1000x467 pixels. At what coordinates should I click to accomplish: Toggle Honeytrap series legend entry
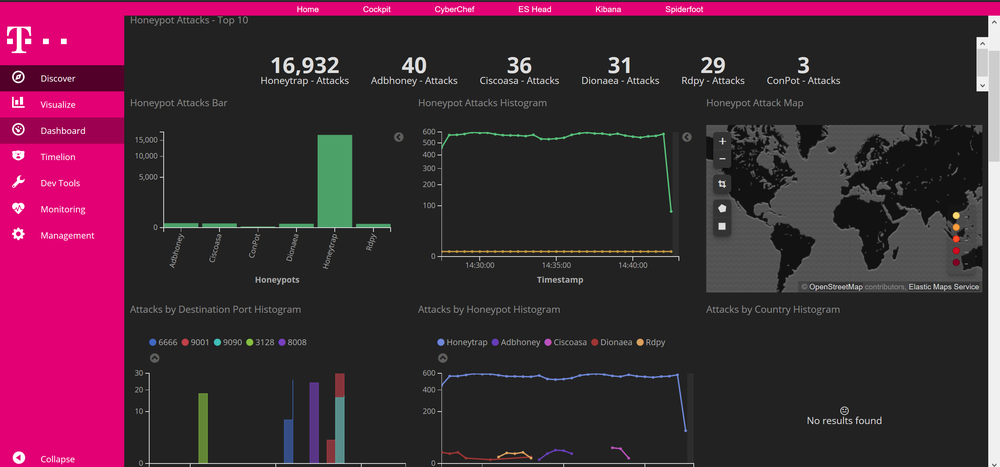tap(462, 342)
